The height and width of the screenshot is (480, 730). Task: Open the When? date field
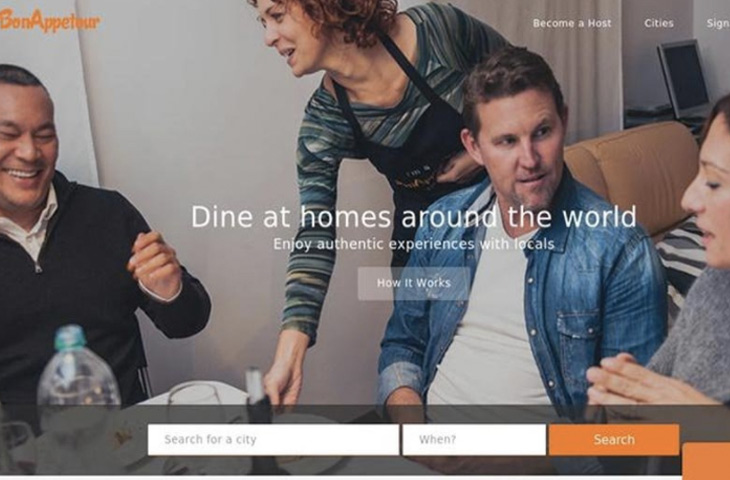(x=474, y=439)
